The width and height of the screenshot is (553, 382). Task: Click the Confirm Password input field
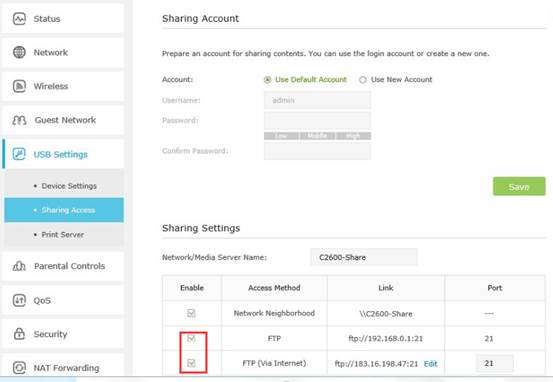click(x=317, y=151)
